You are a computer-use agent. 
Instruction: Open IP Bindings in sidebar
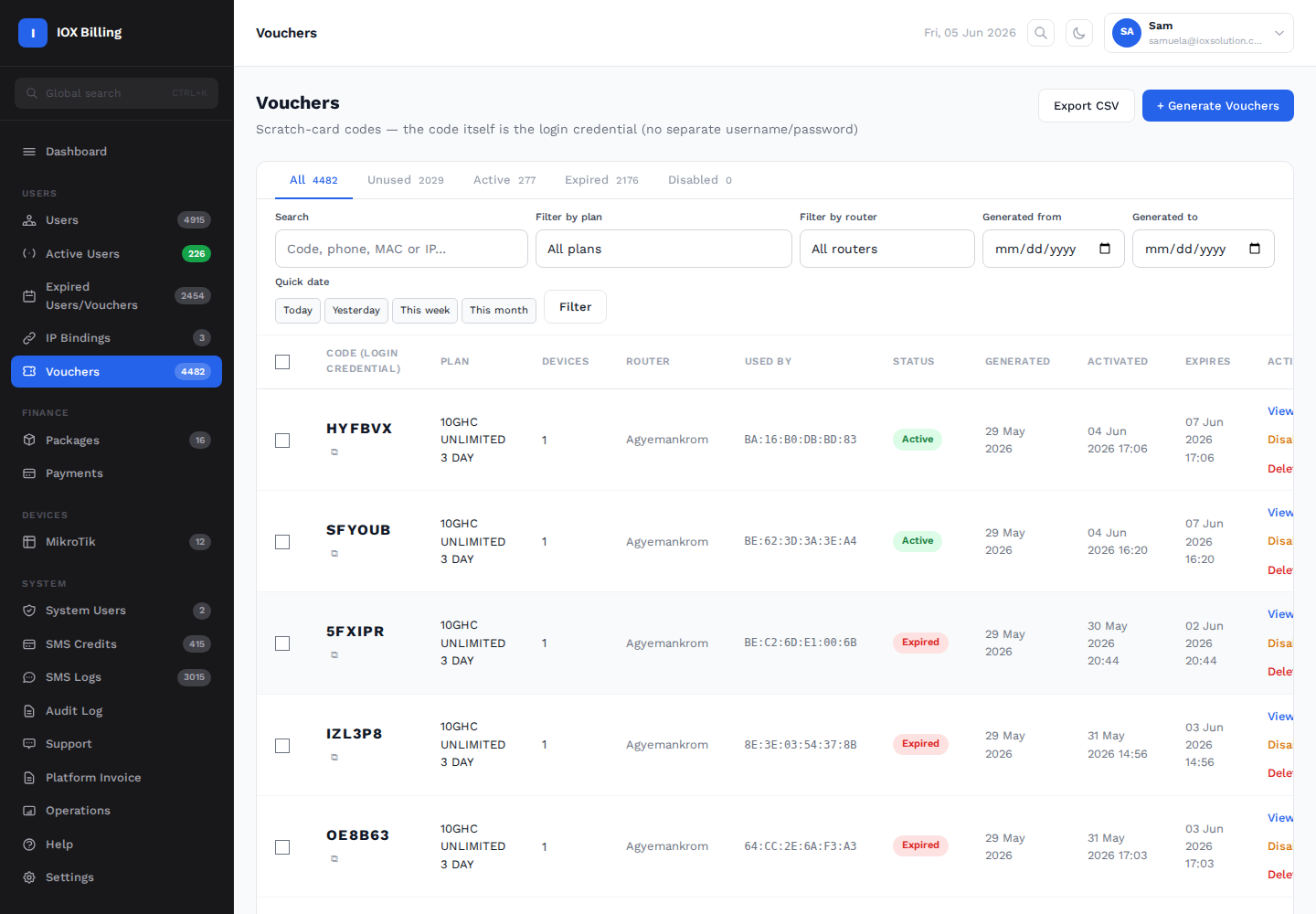(x=116, y=338)
